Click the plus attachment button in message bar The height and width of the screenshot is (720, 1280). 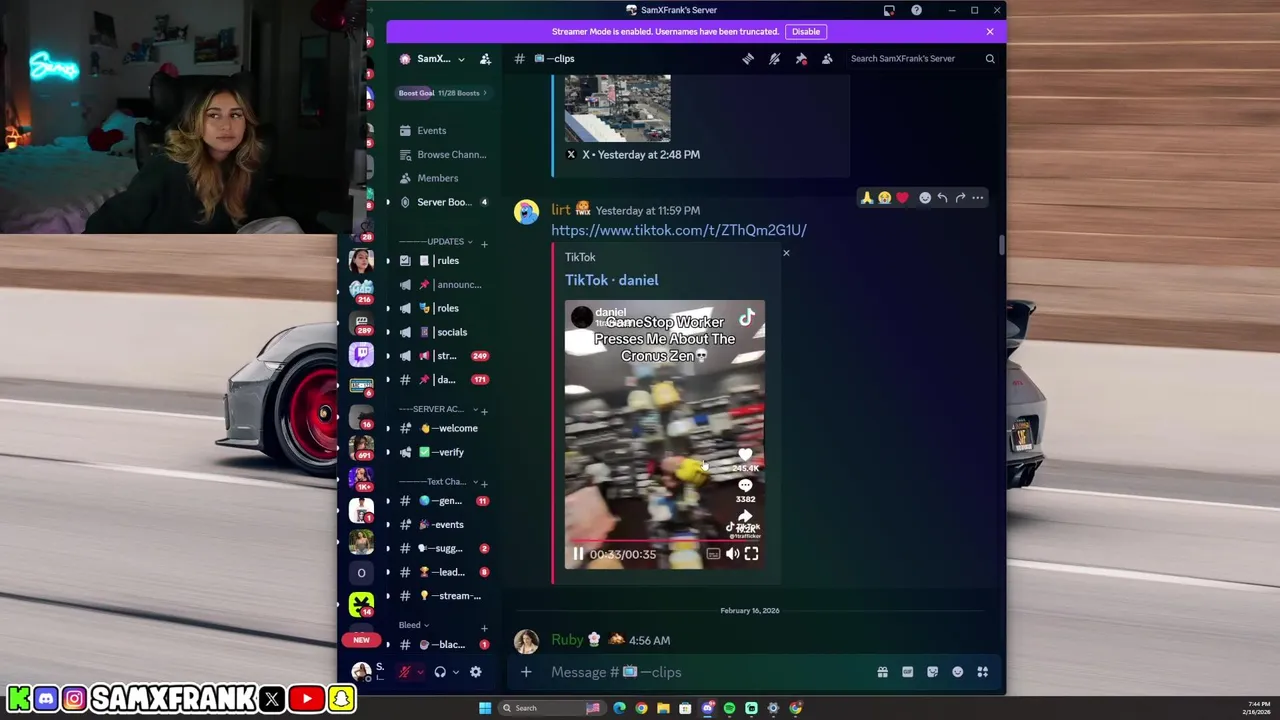click(526, 672)
